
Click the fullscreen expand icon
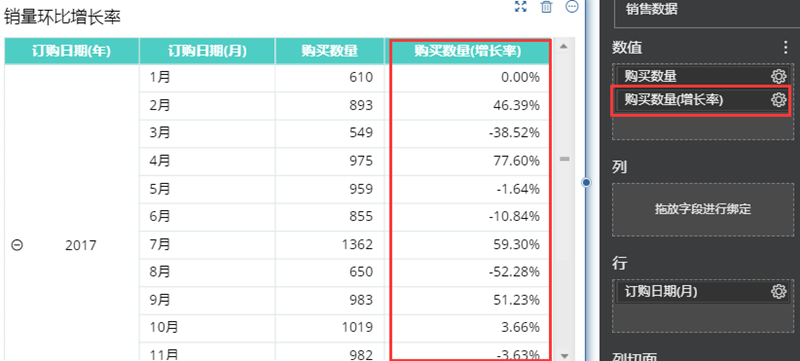[520, 7]
